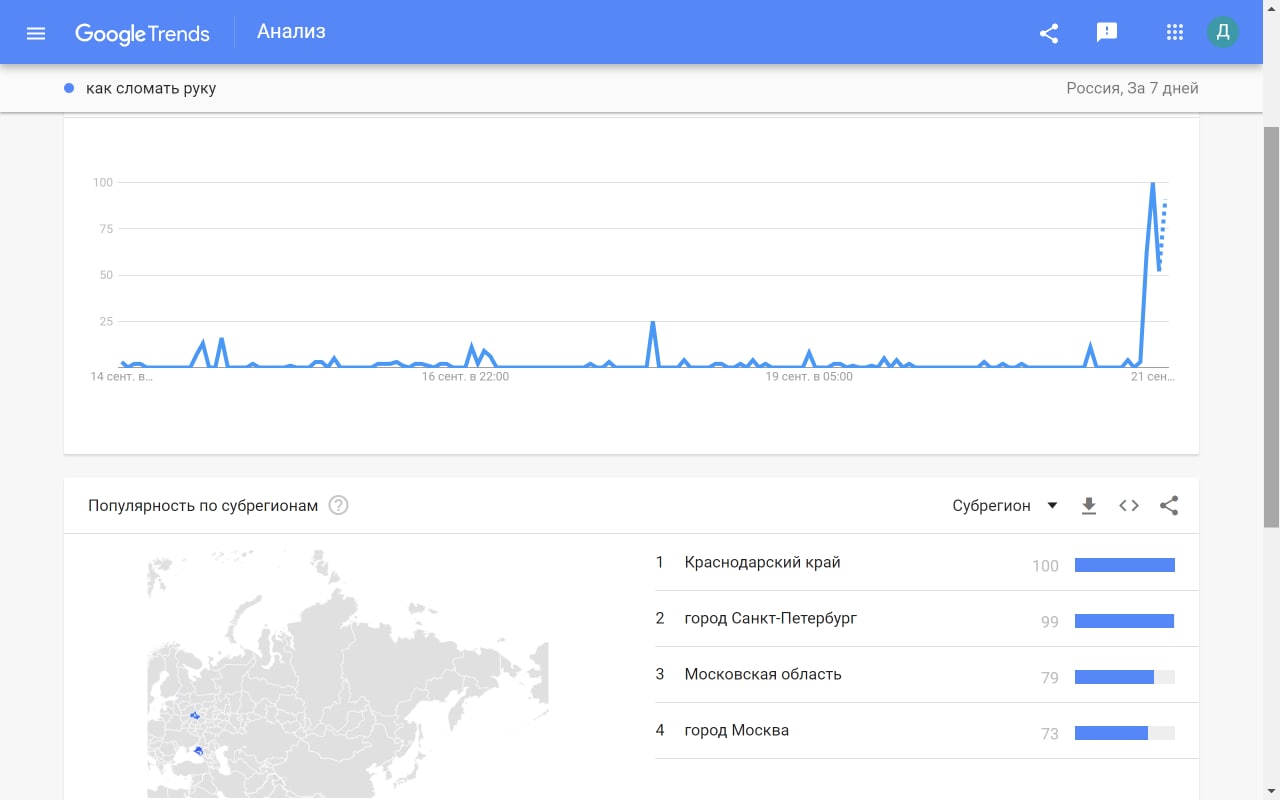Select Краснодарский край in the list

click(x=762, y=562)
